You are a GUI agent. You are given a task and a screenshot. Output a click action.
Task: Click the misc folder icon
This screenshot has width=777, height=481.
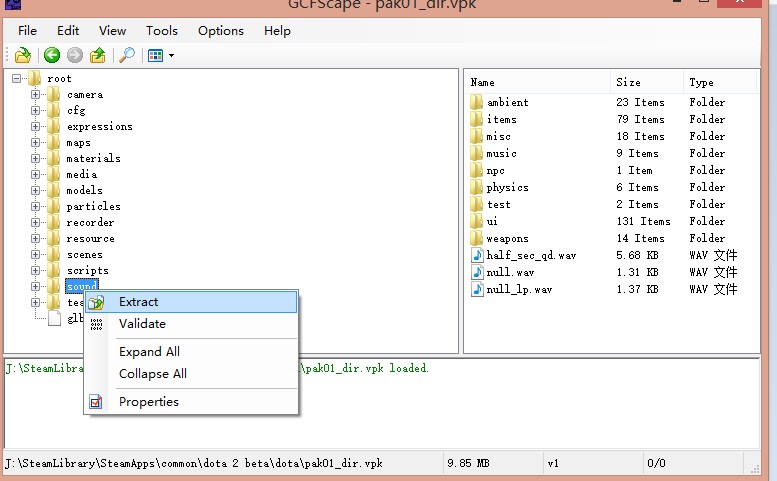click(x=476, y=136)
